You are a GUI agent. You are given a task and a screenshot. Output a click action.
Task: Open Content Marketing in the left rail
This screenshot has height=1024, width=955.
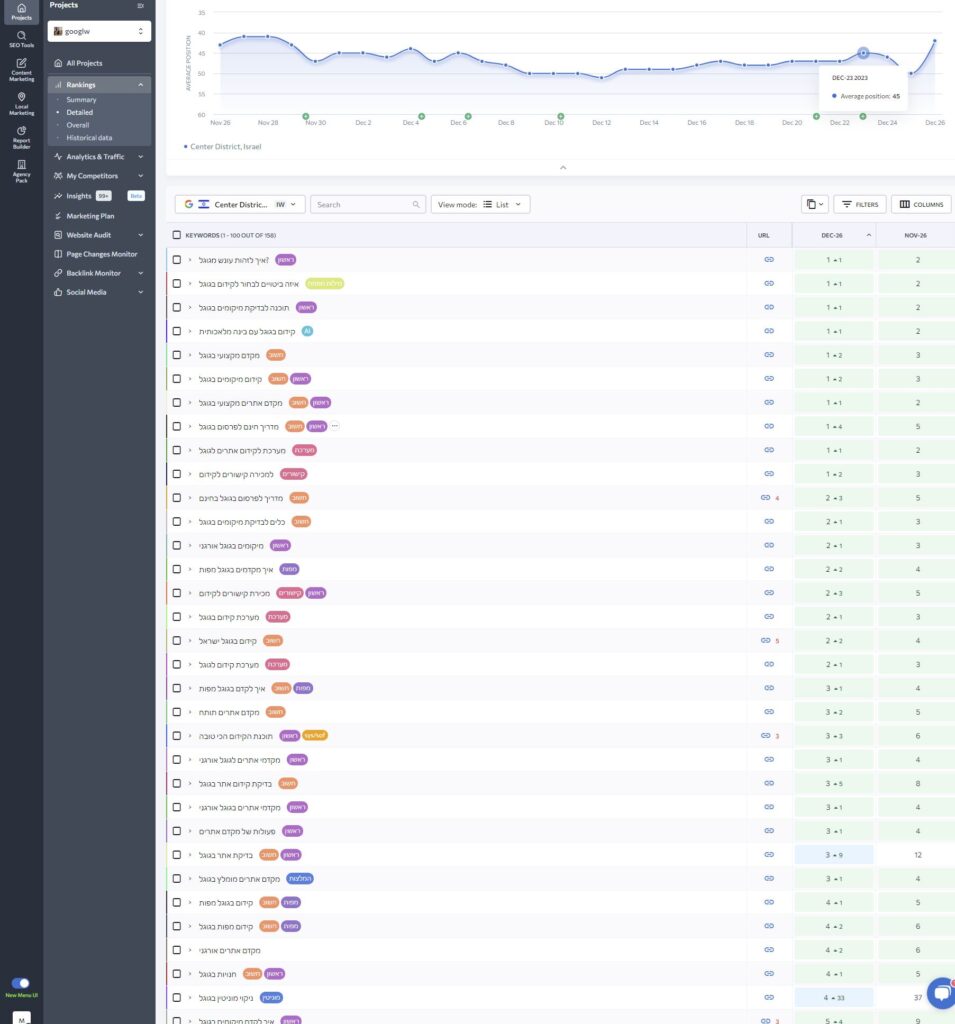(x=22, y=70)
